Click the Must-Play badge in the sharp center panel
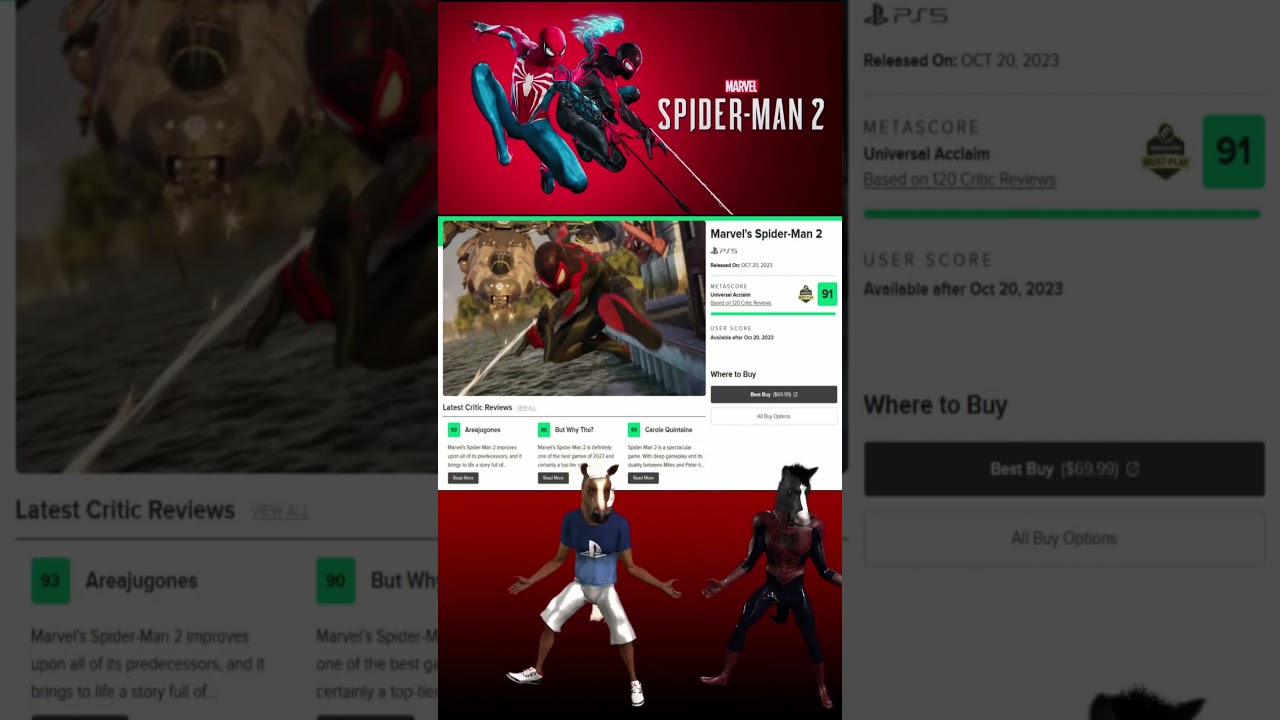Screen dimensions: 1280x720 coord(806,294)
